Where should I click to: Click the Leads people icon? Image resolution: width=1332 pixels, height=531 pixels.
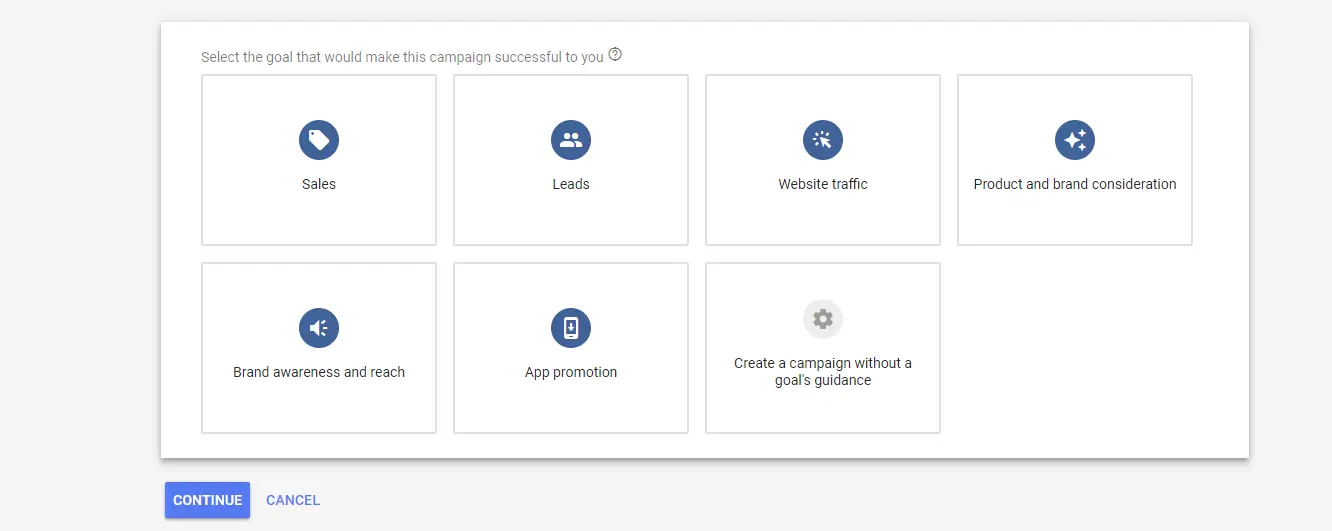(571, 140)
